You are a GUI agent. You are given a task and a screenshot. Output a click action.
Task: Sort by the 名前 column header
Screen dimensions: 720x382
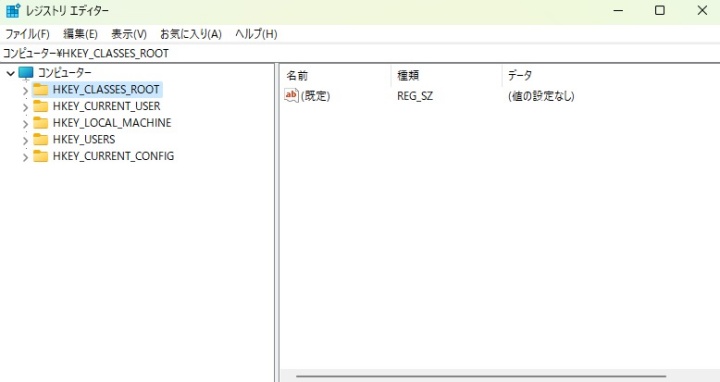(335, 75)
